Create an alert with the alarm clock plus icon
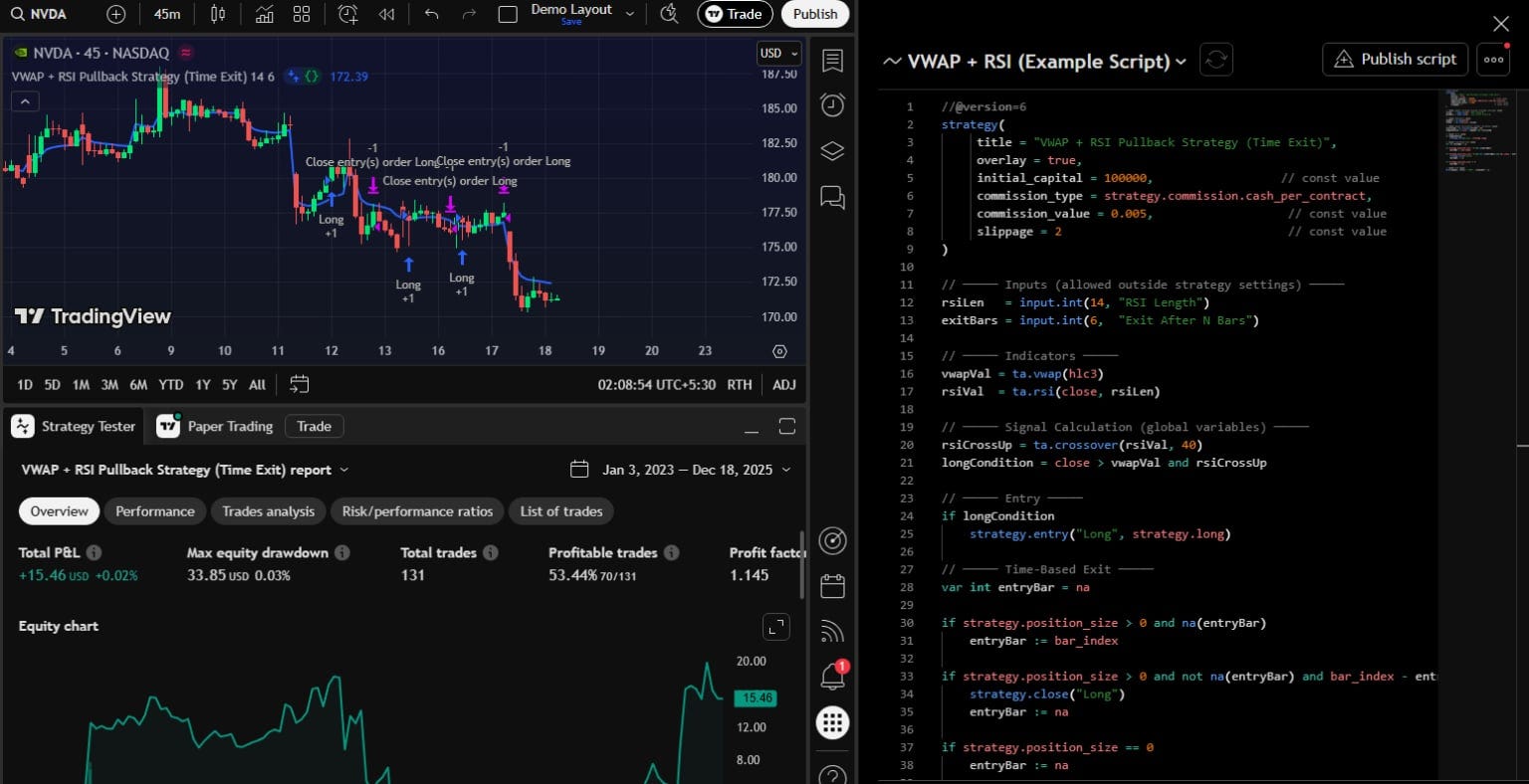Image resolution: width=1529 pixels, height=784 pixels. click(347, 14)
